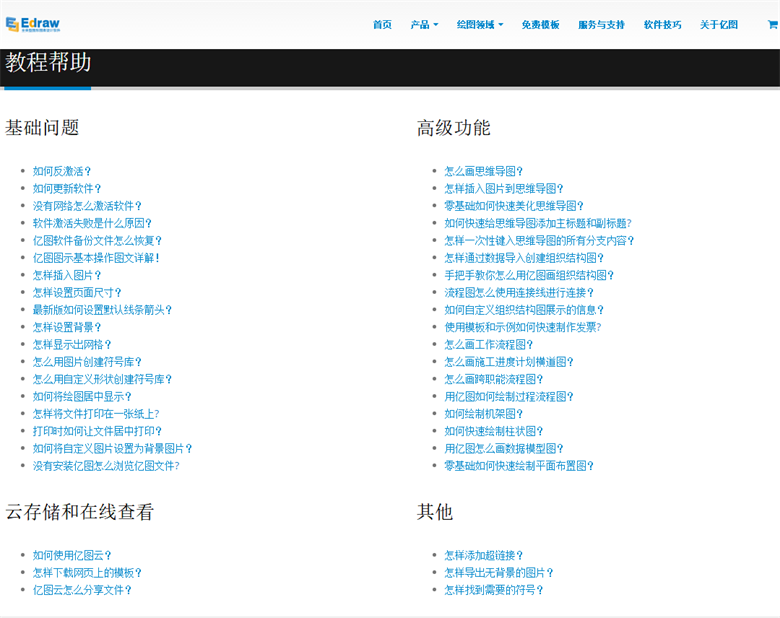Open the link 如何反激活？
Image resolution: width=780 pixels, height=618 pixels.
coord(62,171)
